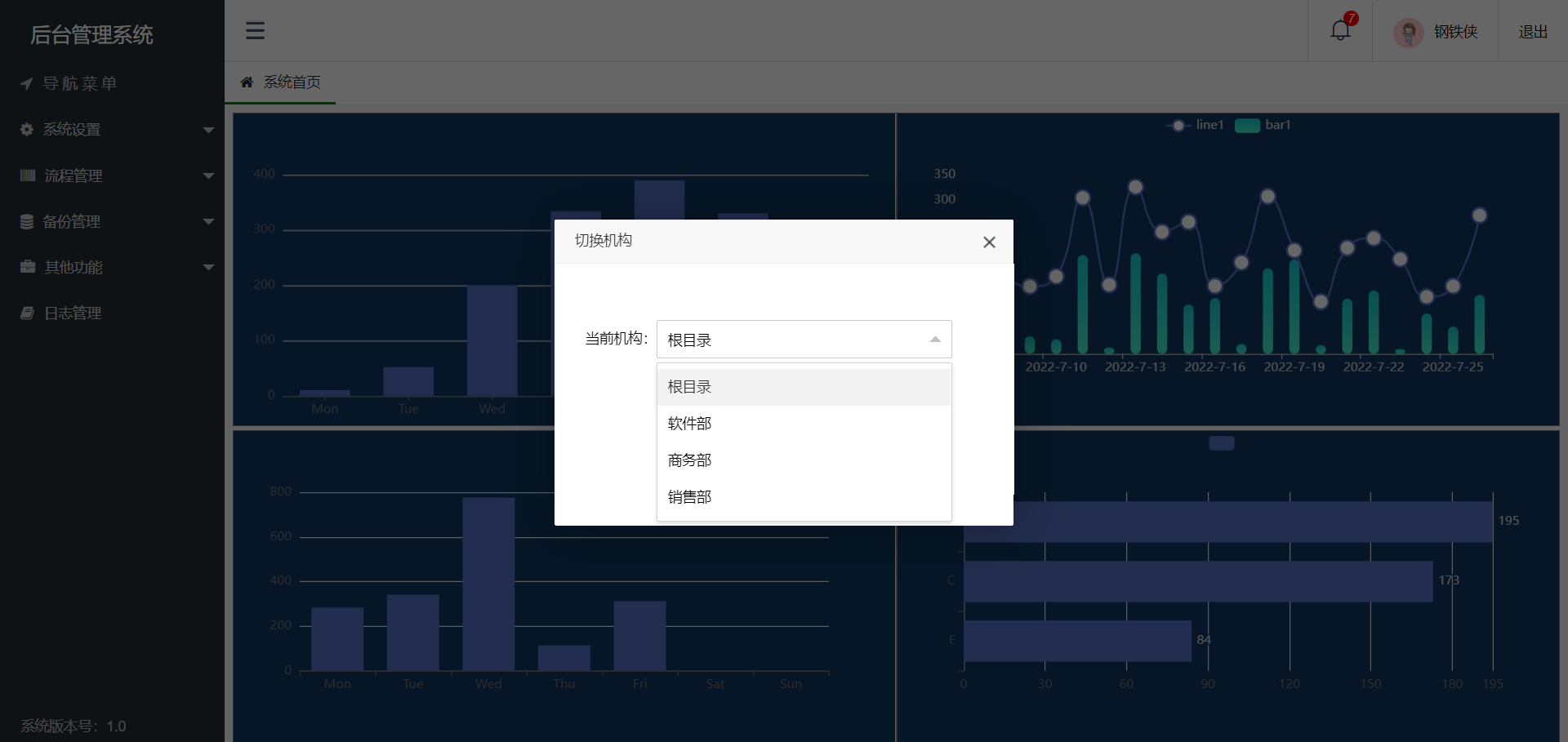
Task: Click the bar1 legend color block
Action: [x=1247, y=125]
